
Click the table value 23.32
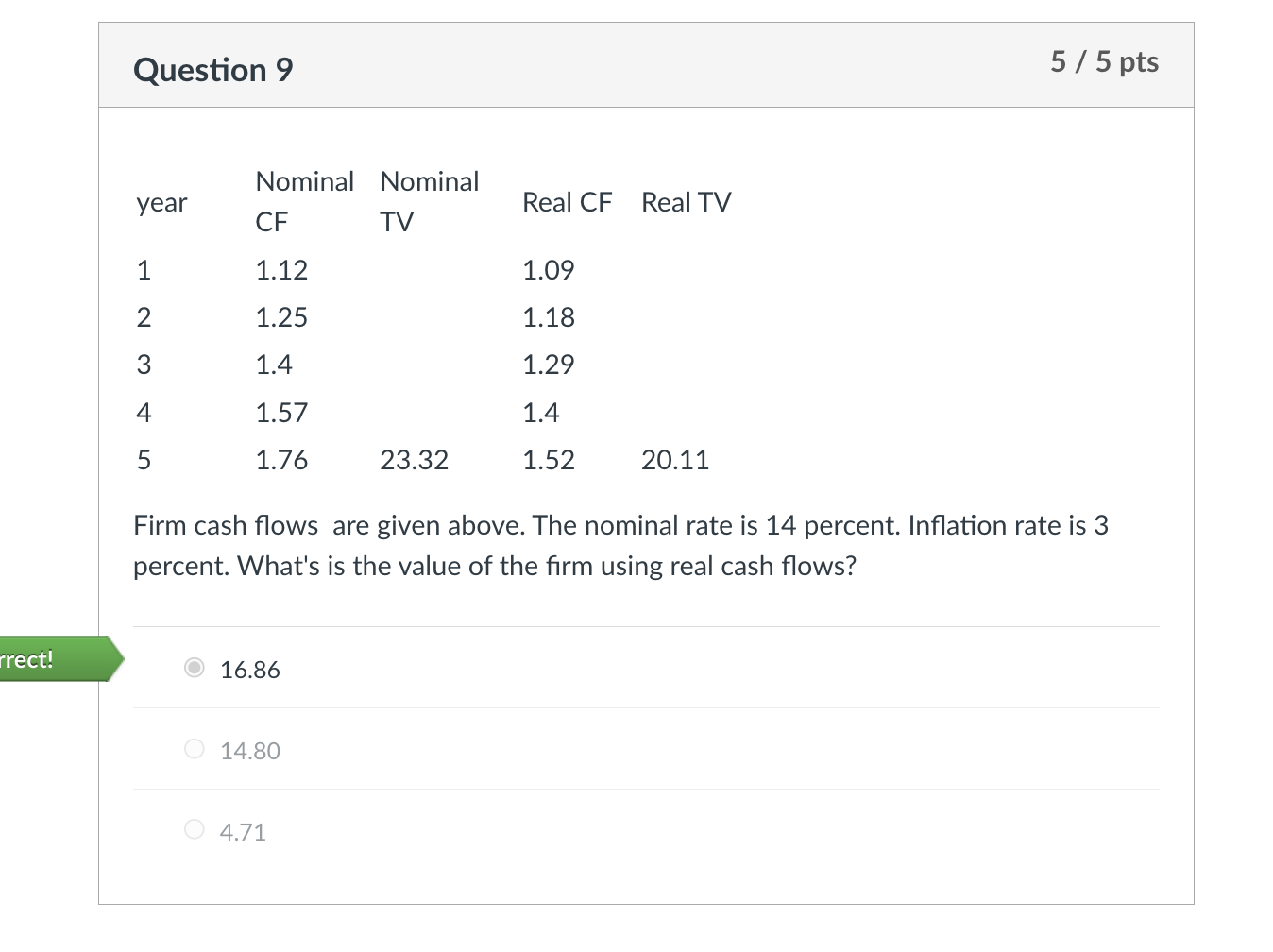(415, 460)
